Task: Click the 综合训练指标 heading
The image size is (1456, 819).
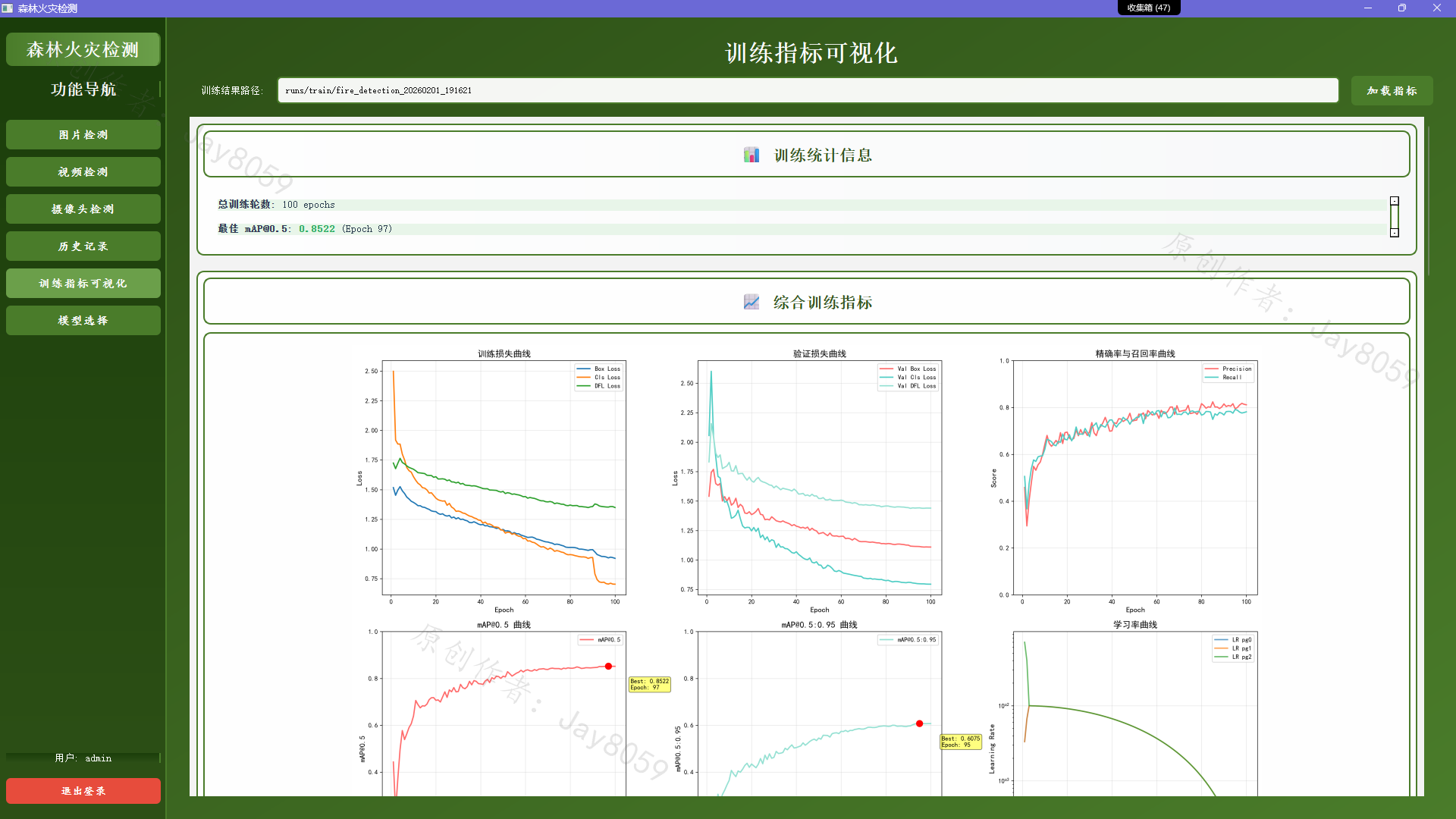Action: coord(823,303)
